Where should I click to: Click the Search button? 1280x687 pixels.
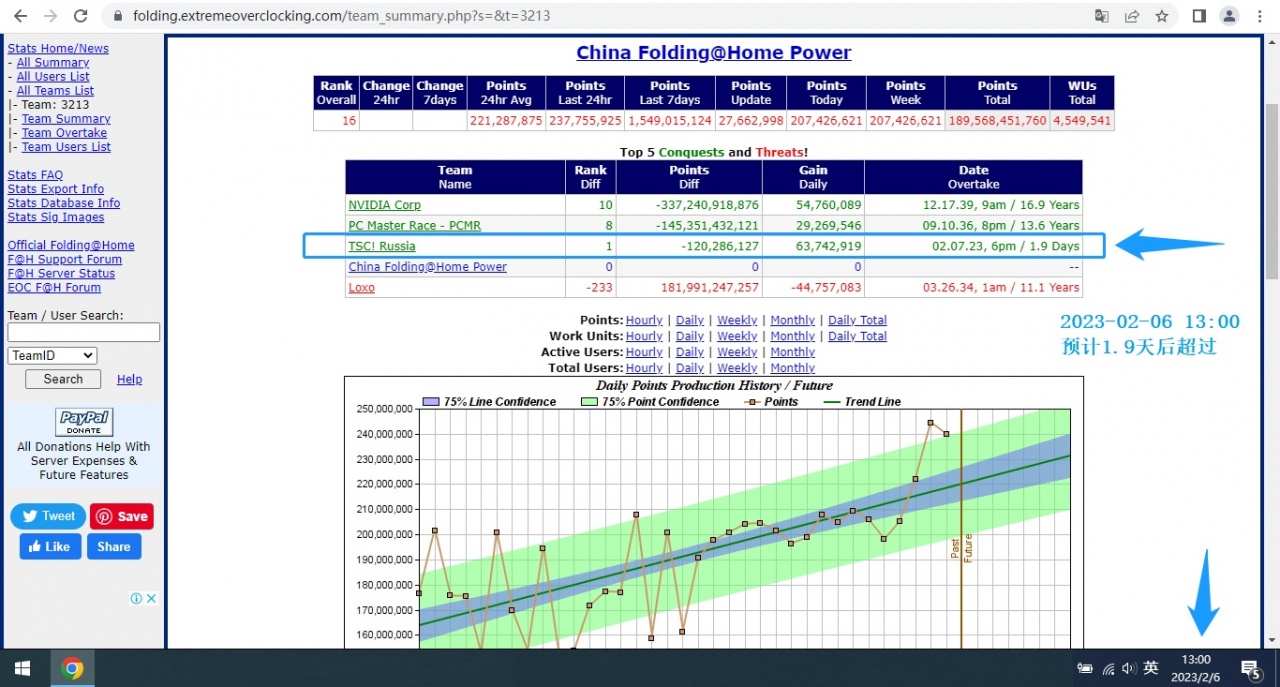63,379
